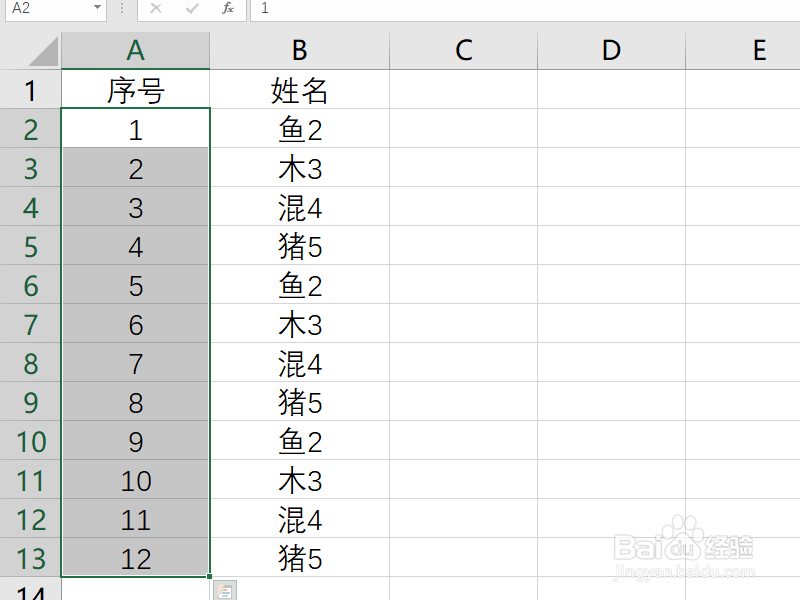The width and height of the screenshot is (800, 600).
Task: Click cell A12 with value 11
Action: 135,519
